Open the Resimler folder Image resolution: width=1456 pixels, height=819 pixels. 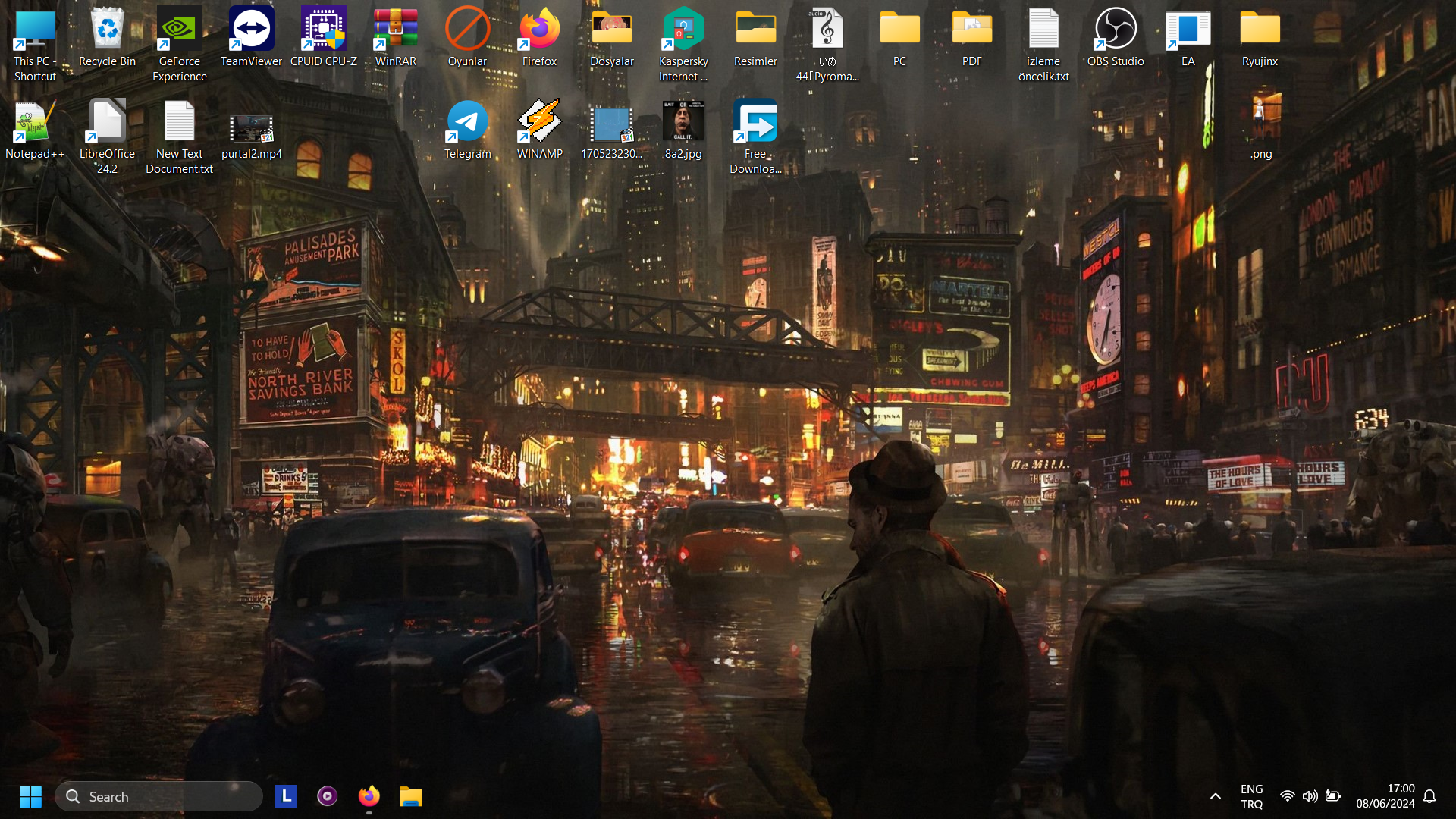(x=755, y=38)
